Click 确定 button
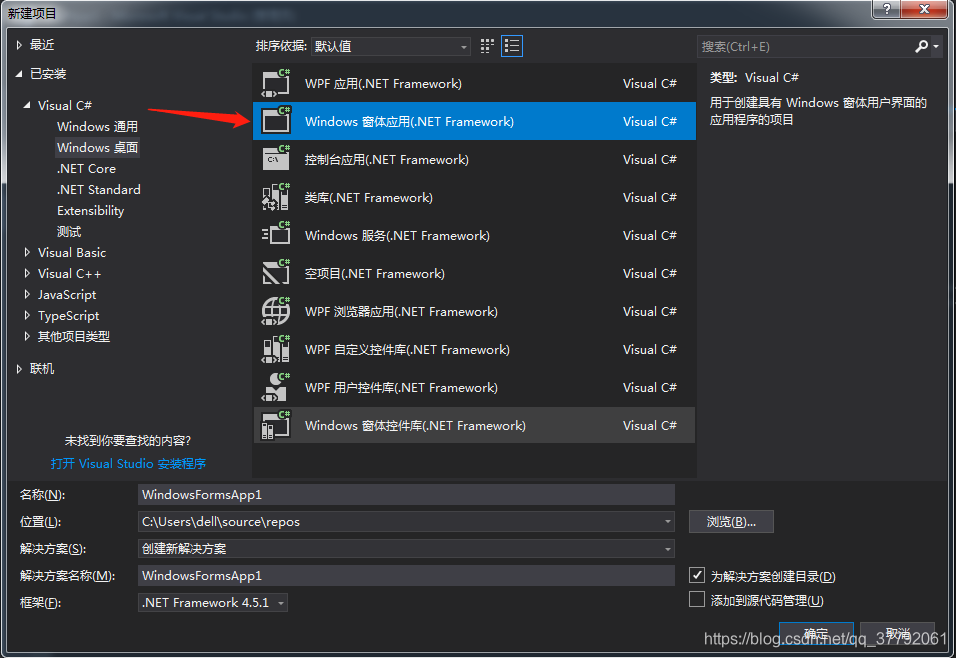 click(x=816, y=634)
